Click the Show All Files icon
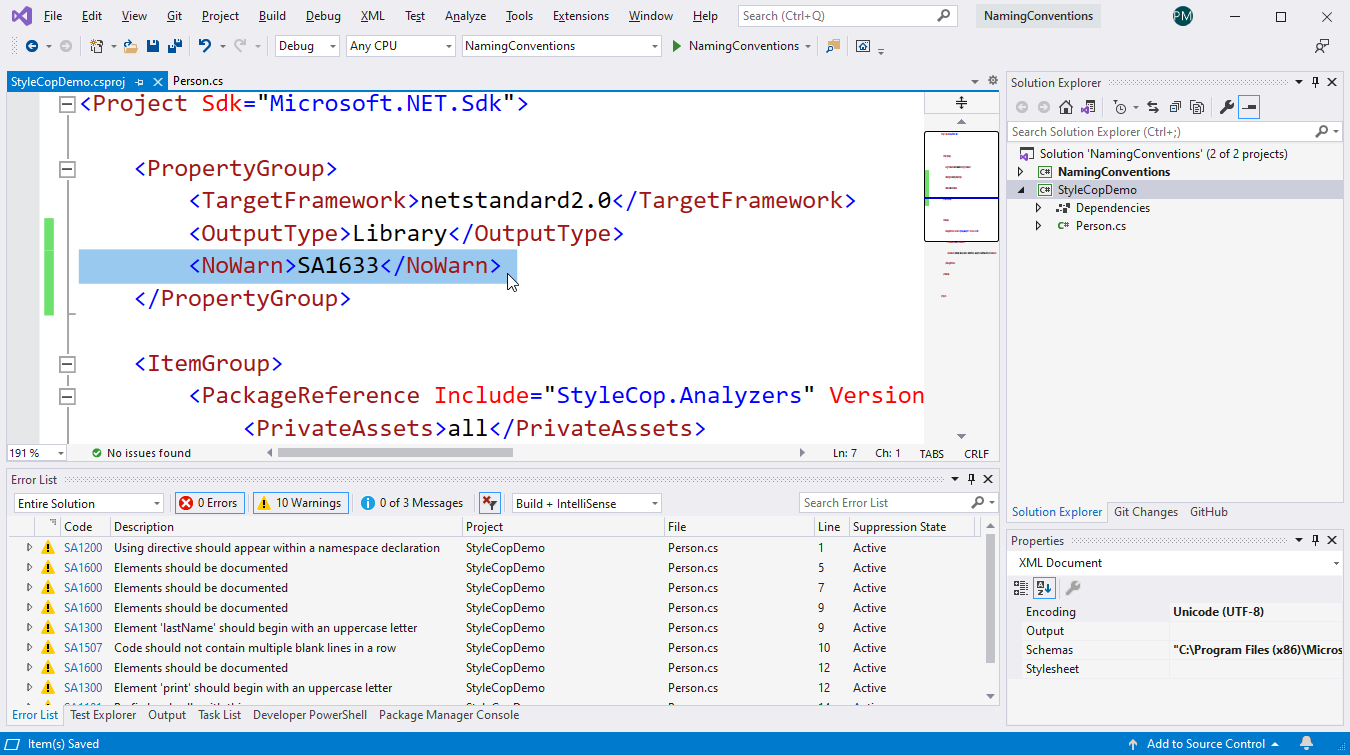Screen dimensions: 1350x755 click(1196, 107)
